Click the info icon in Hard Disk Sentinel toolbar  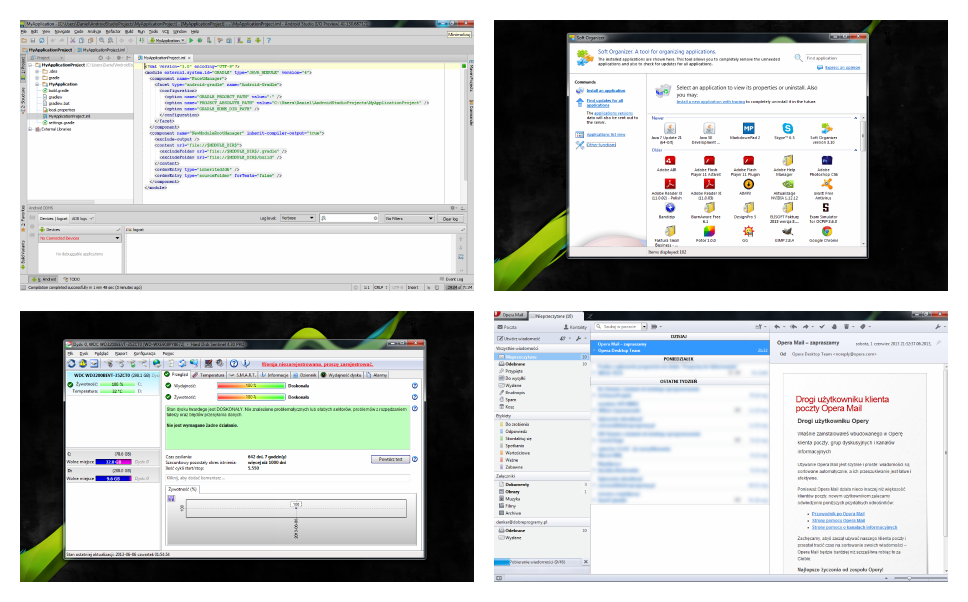[246, 363]
